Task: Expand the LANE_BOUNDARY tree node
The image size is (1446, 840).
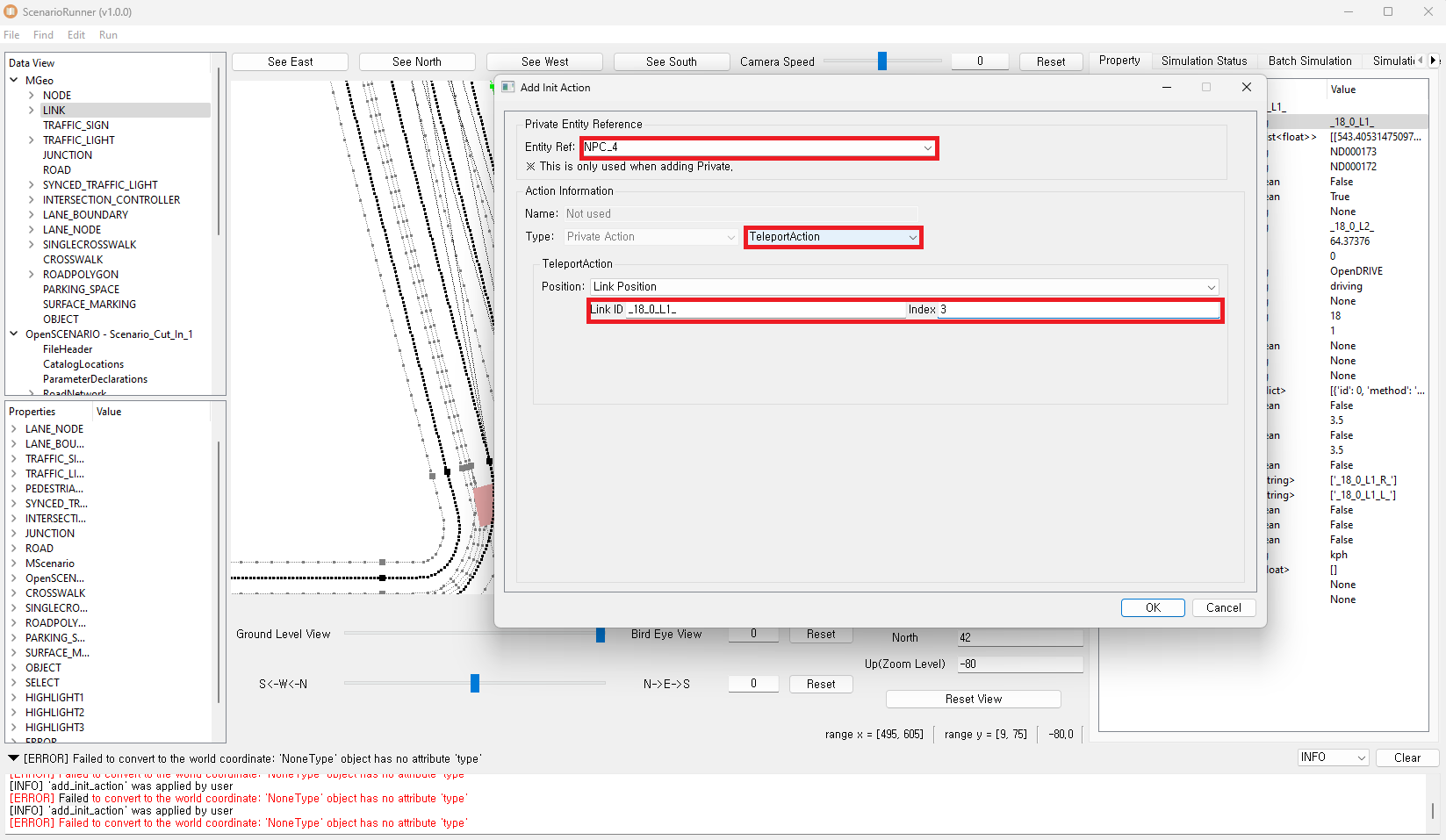Action: [x=32, y=215]
